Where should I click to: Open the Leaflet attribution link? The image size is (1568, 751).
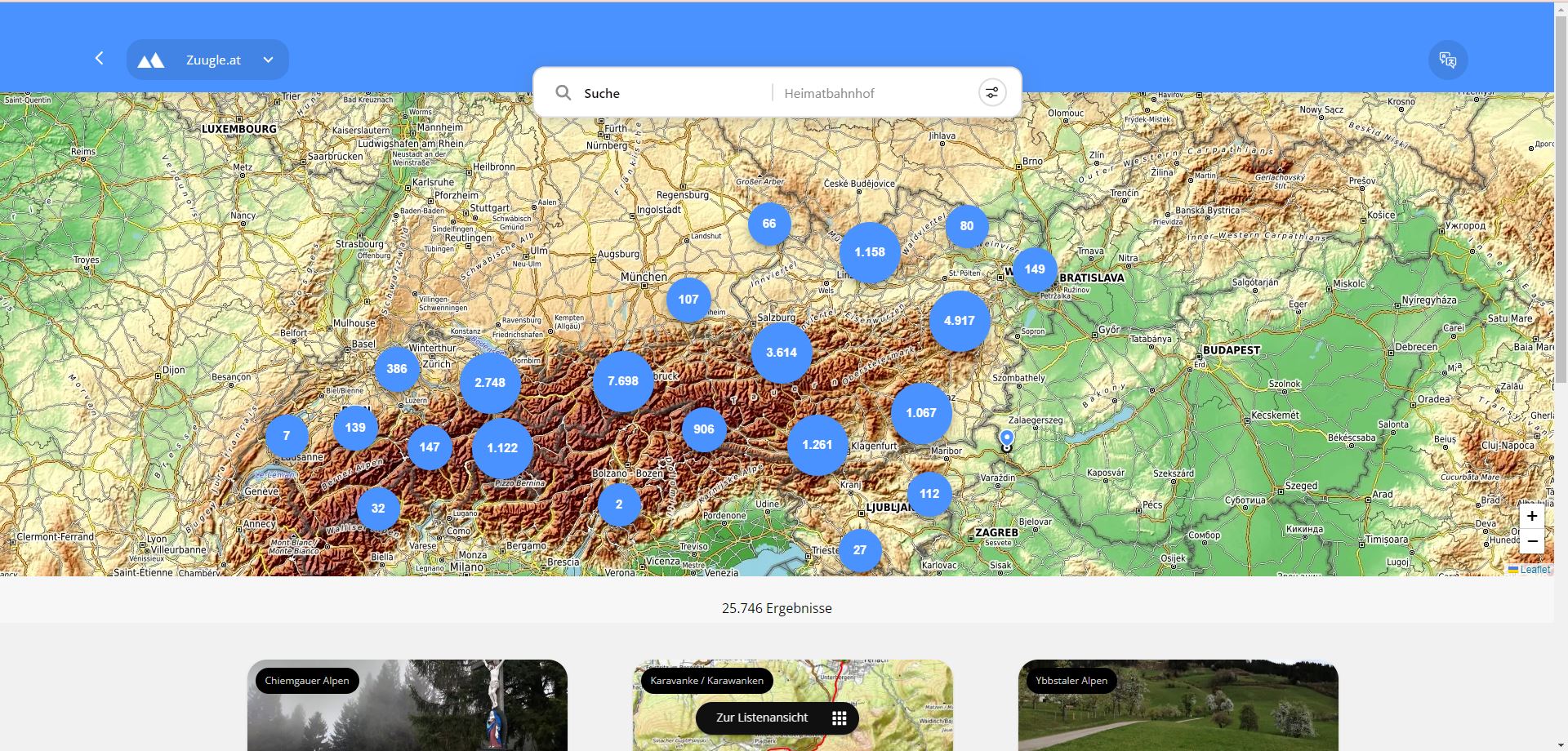tap(1534, 570)
